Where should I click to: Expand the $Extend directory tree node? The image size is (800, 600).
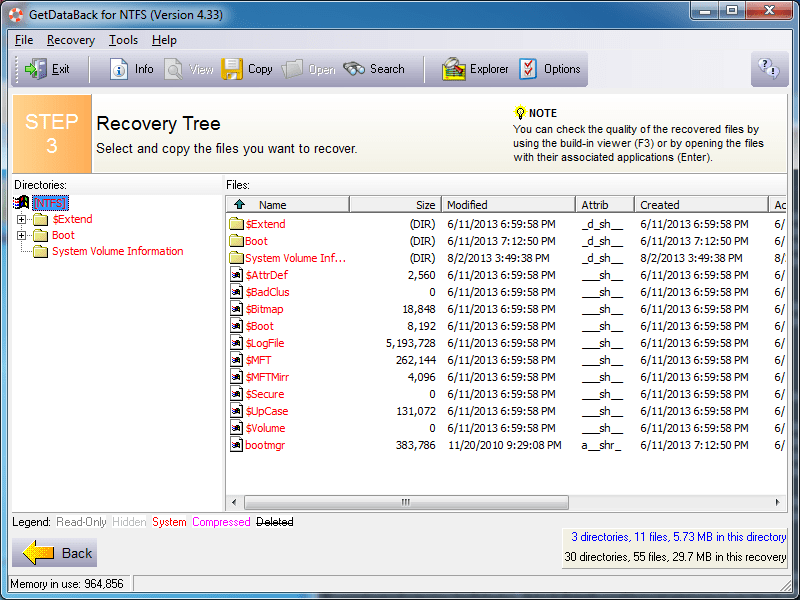22,219
